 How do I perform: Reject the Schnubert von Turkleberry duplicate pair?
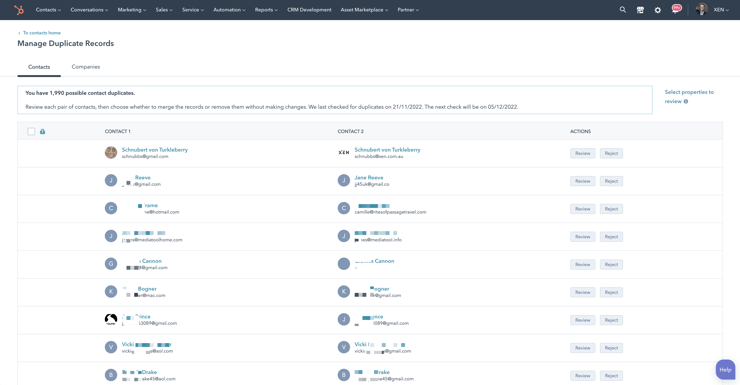[611, 153]
